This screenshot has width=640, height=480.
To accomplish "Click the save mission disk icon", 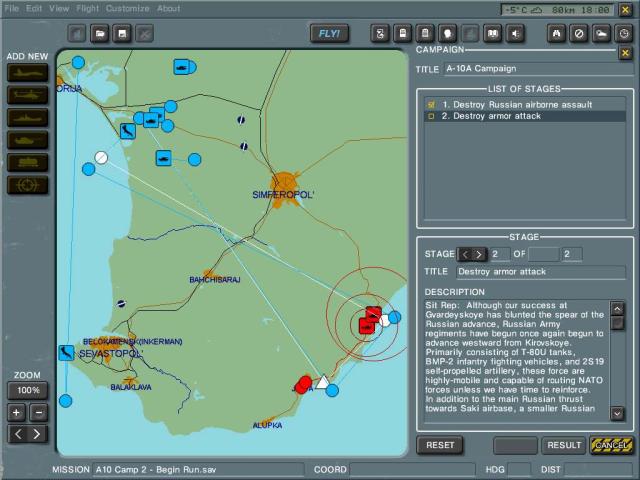I will point(123,33).
